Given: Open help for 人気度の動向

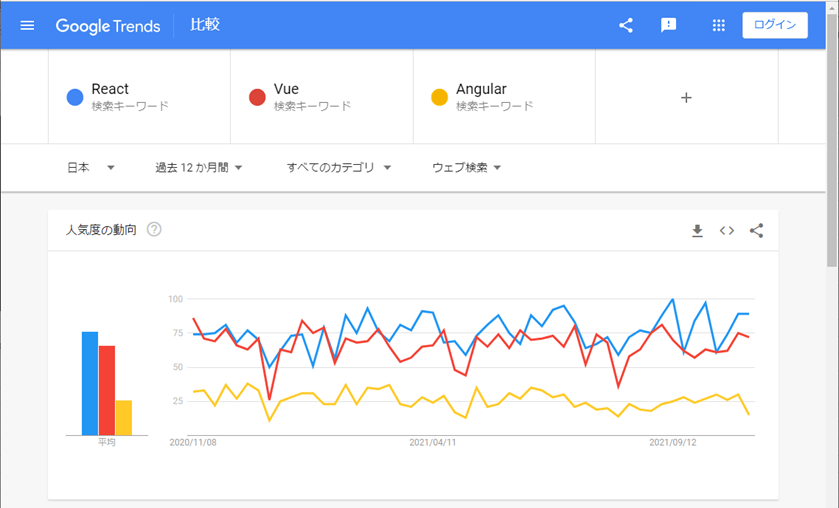Looking at the screenshot, I should (154, 230).
